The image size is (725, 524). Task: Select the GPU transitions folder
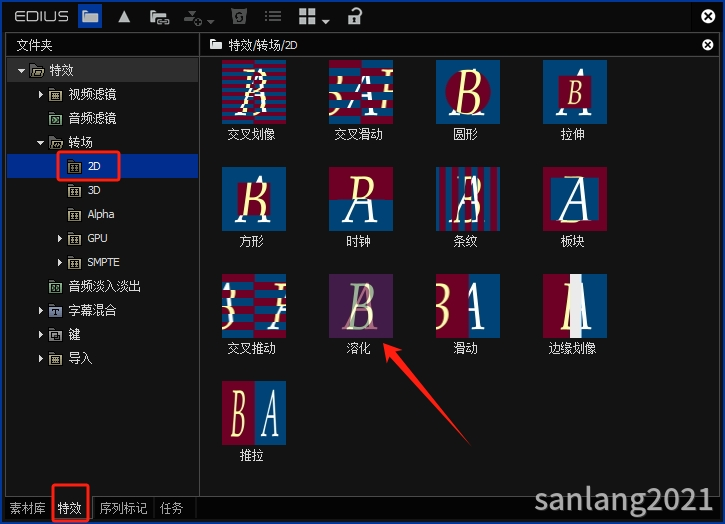pos(102,238)
